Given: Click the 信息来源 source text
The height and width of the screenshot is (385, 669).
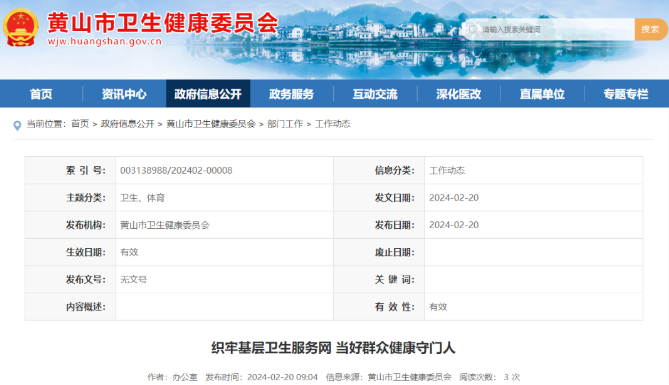Looking at the screenshot, I should (389, 377).
